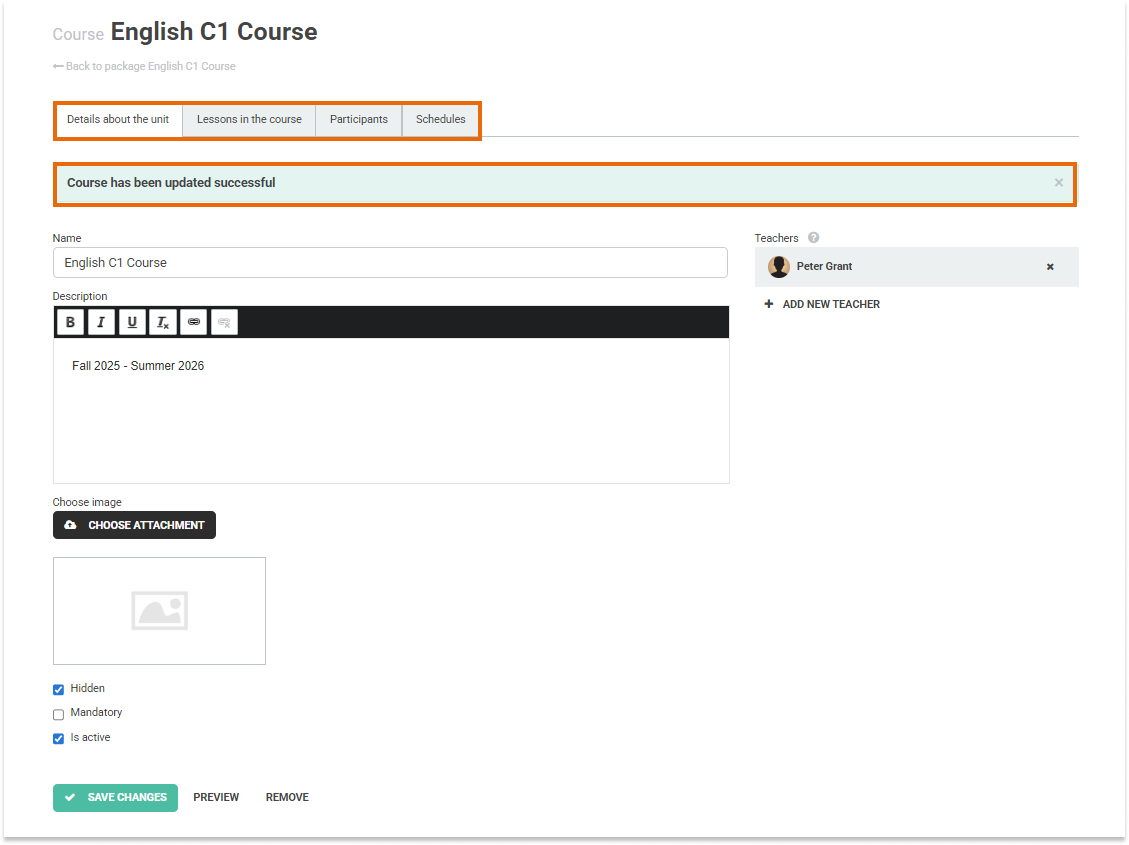Click Peter Grant's avatar picture
1129x845 pixels.
(778, 266)
